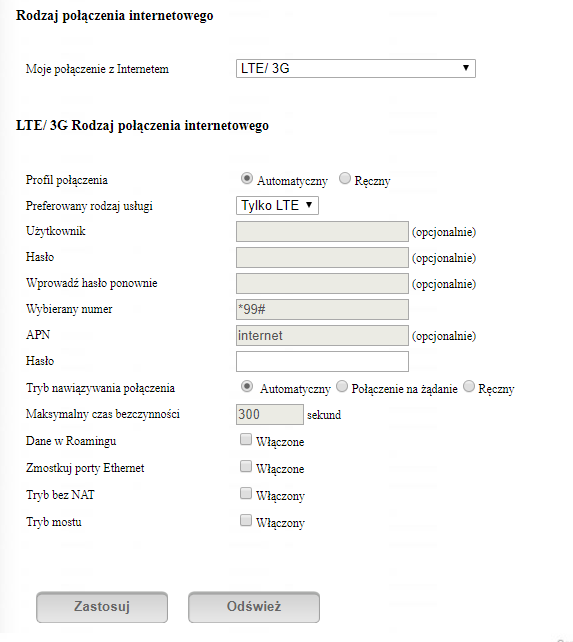This screenshot has height=642, width=573.
Task: Click the Użytkownik input field
Action: click(322, 232)
